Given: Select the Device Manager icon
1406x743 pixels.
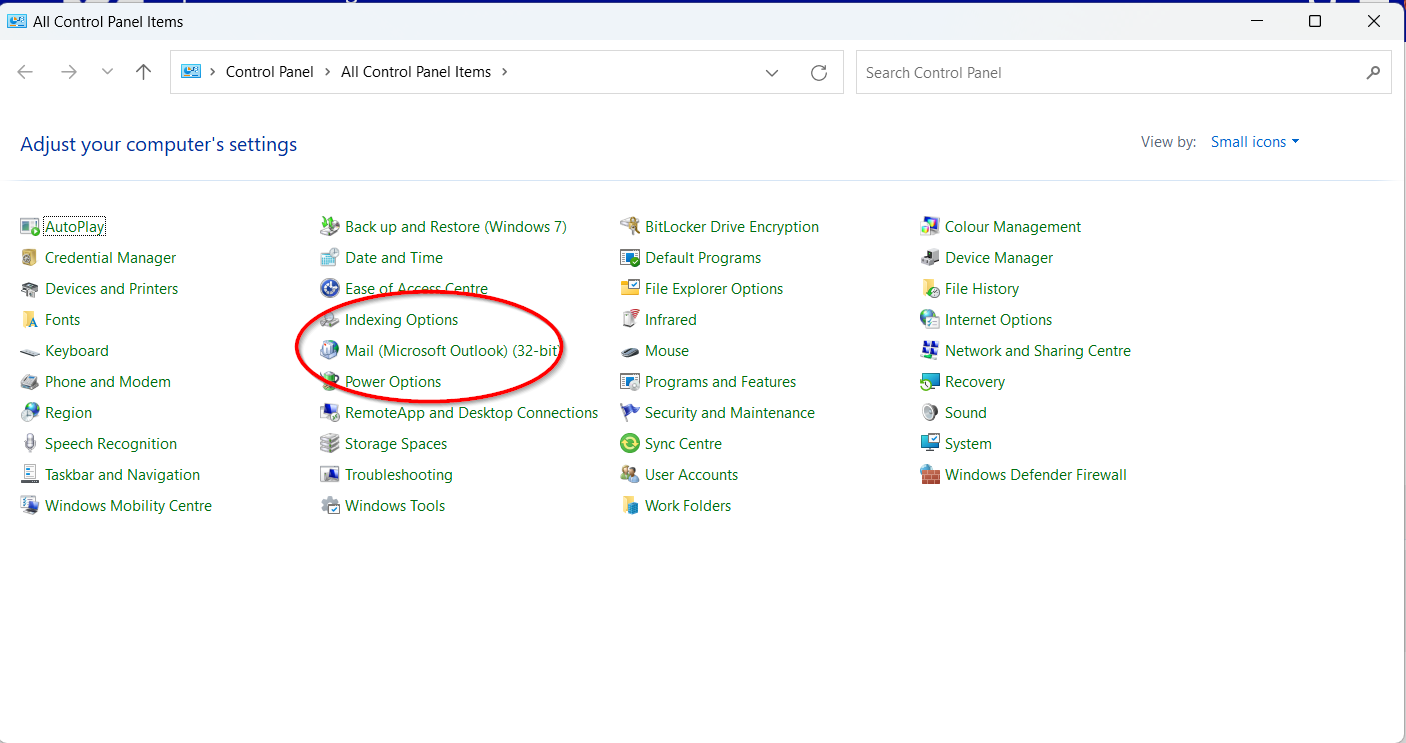Looking at the screenshot, I should tap(930, 258).
